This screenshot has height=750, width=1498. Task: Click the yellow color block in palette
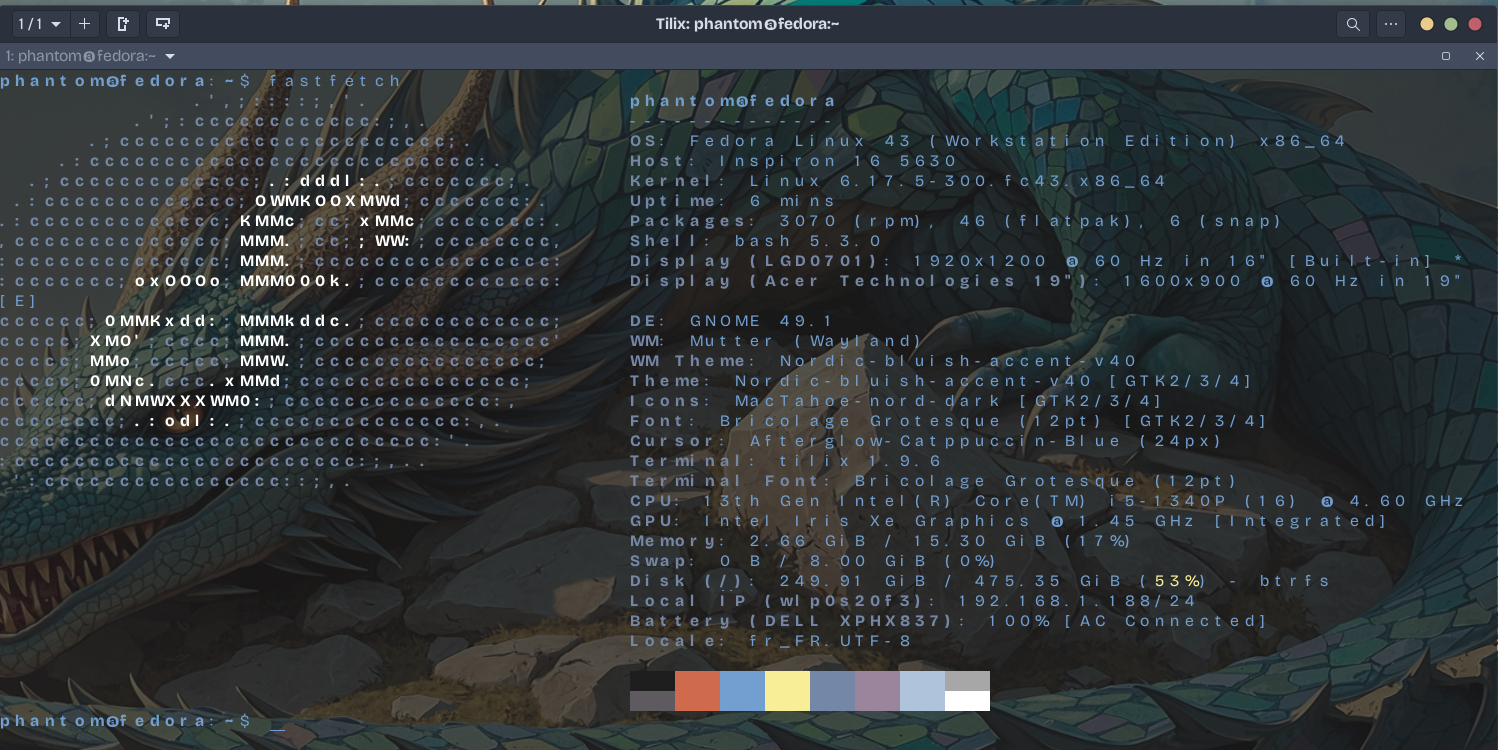(x=787, y=691)
